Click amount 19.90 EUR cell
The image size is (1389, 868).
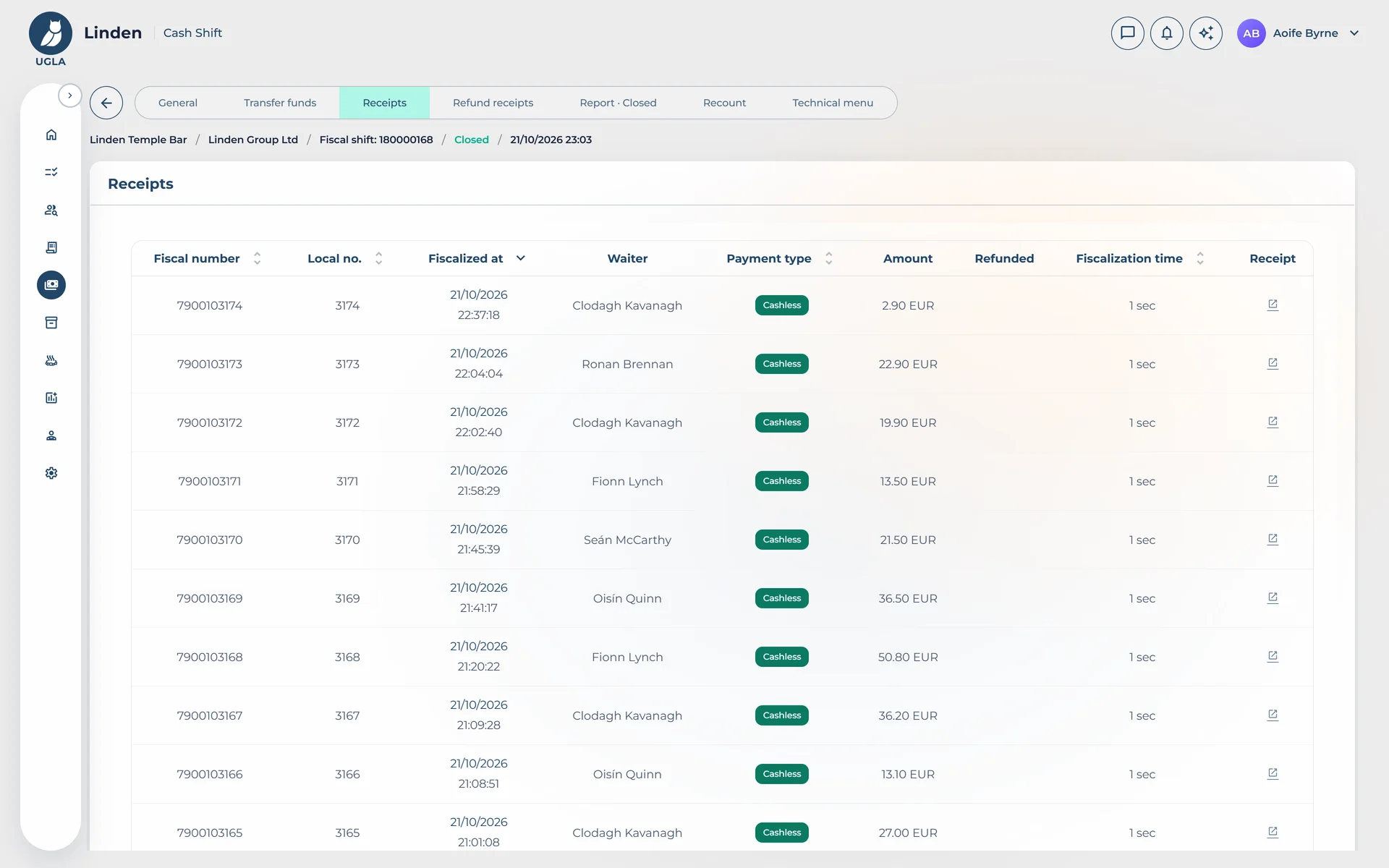(x=908, y=422)
